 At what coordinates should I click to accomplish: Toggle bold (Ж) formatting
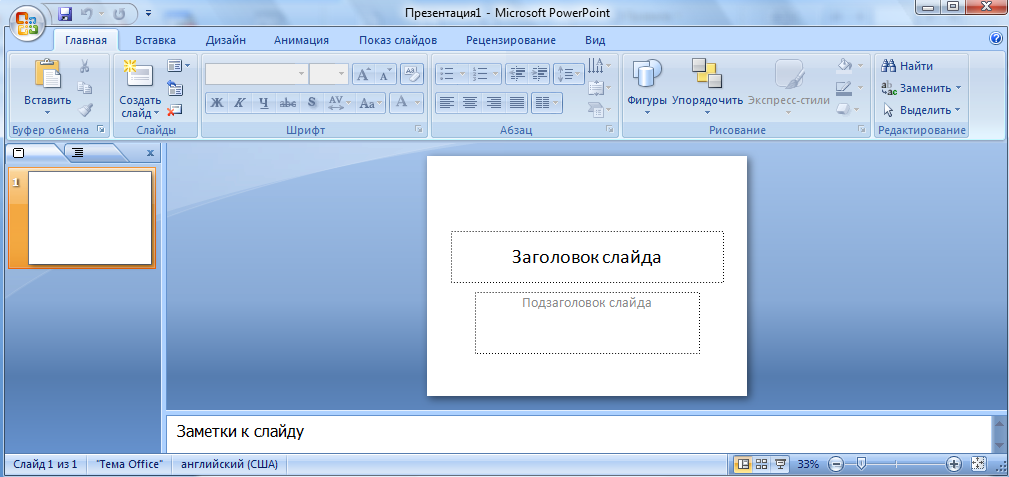tap(217, 103)
